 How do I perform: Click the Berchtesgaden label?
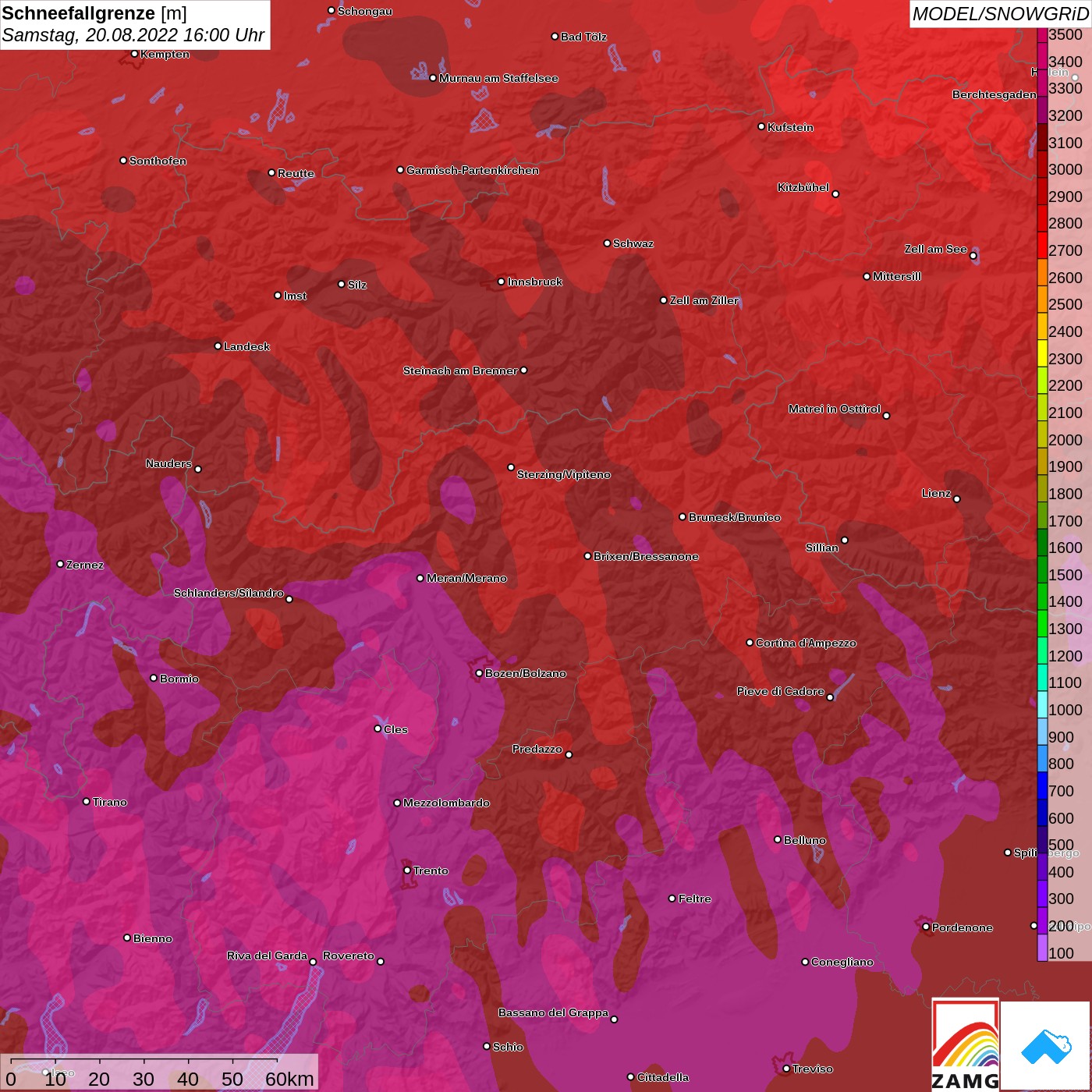pyautogui.click(x=994, y=94)
